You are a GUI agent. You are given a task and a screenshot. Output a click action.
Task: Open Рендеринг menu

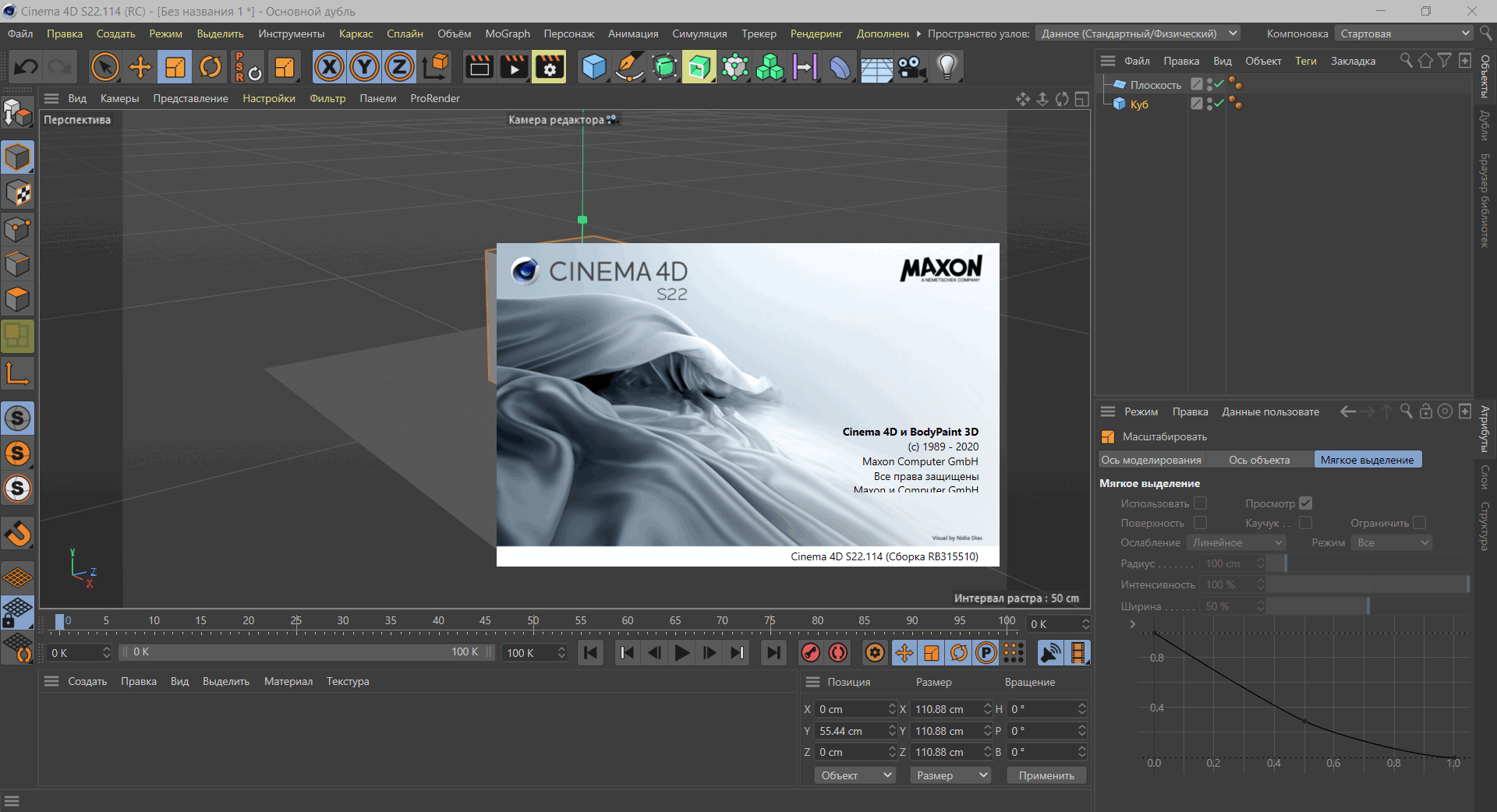[x=816, y=34]
